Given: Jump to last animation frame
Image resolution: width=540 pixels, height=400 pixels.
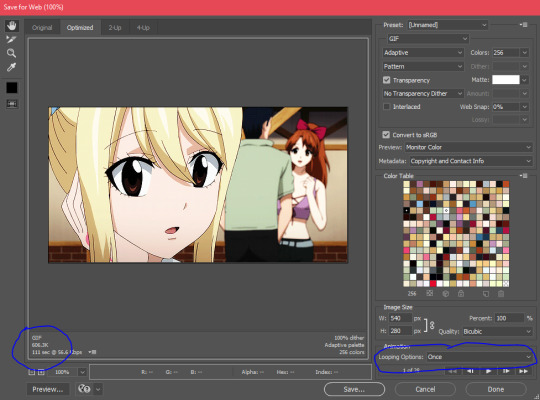Looking at the screenshot, I should [x=523, y=371].
